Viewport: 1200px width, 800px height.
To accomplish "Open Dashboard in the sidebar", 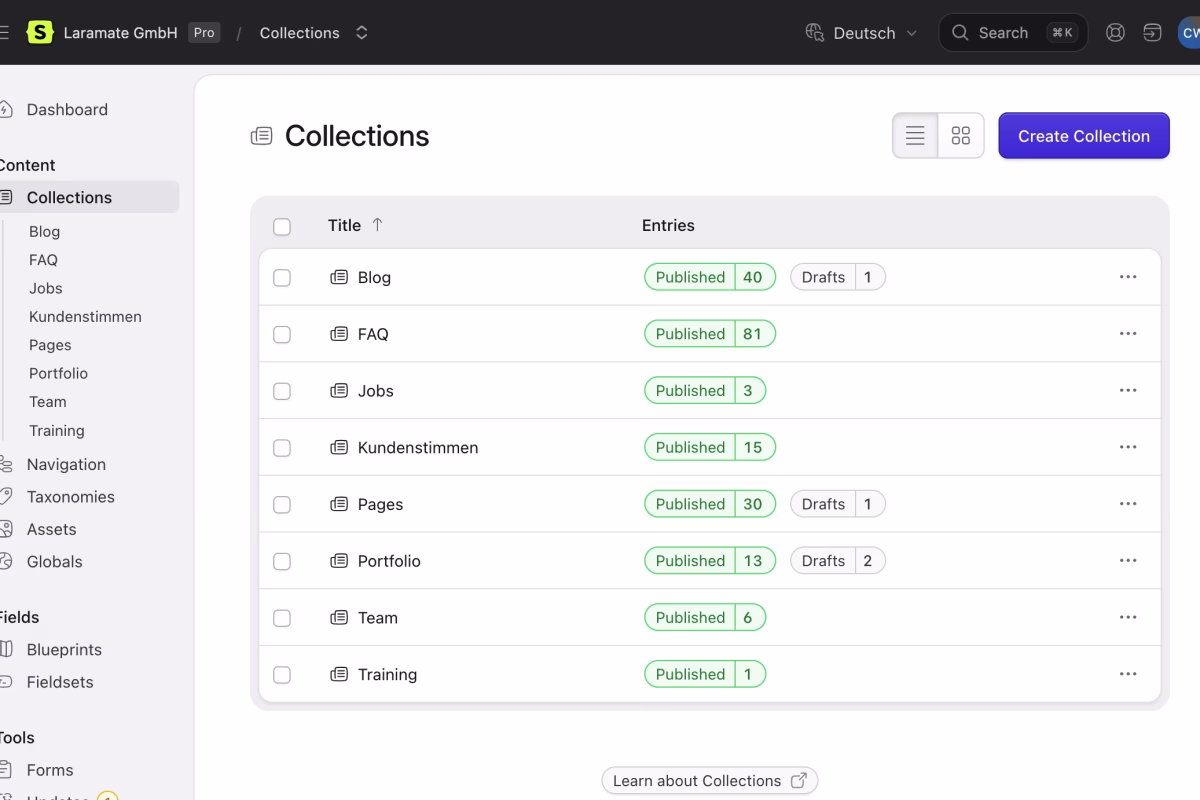I will click(x=67, y=110).
